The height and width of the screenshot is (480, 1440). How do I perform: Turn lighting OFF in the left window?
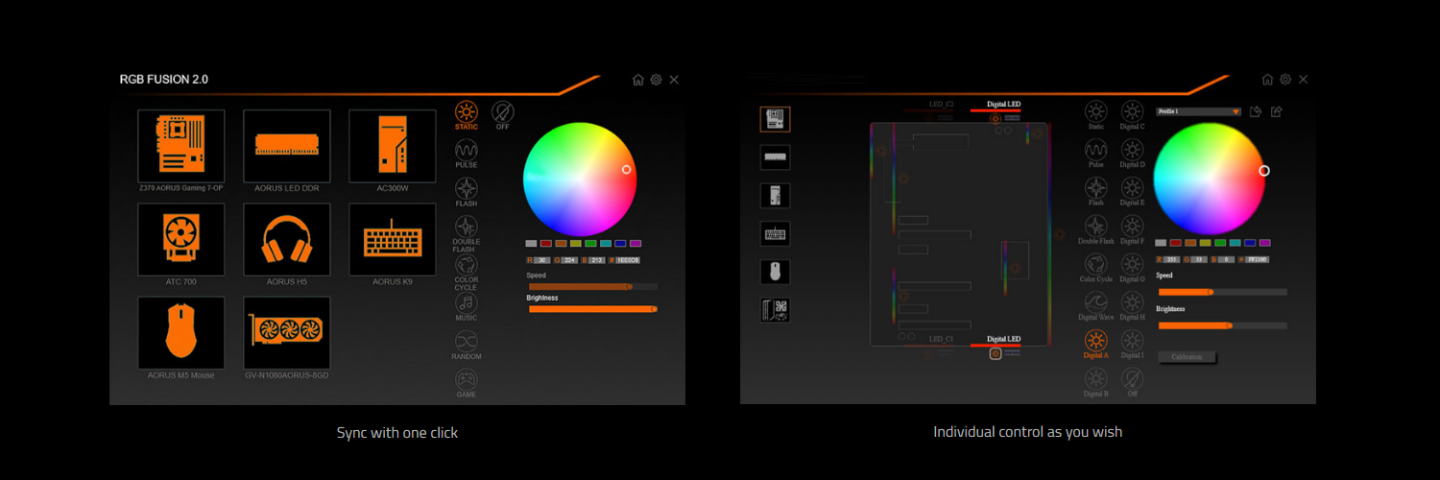point(502,113)
